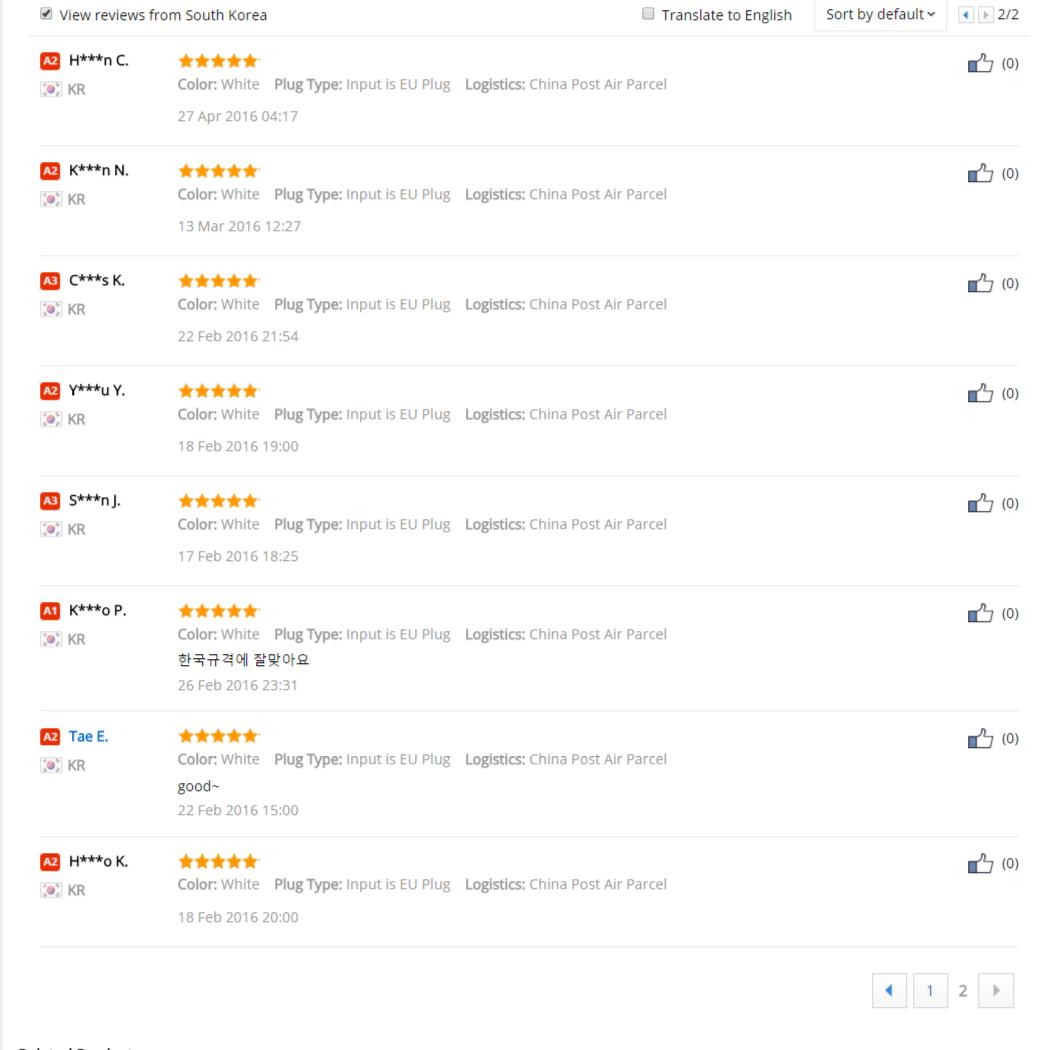Uncheck View reviews from South Korea

[x=46, y=15]
